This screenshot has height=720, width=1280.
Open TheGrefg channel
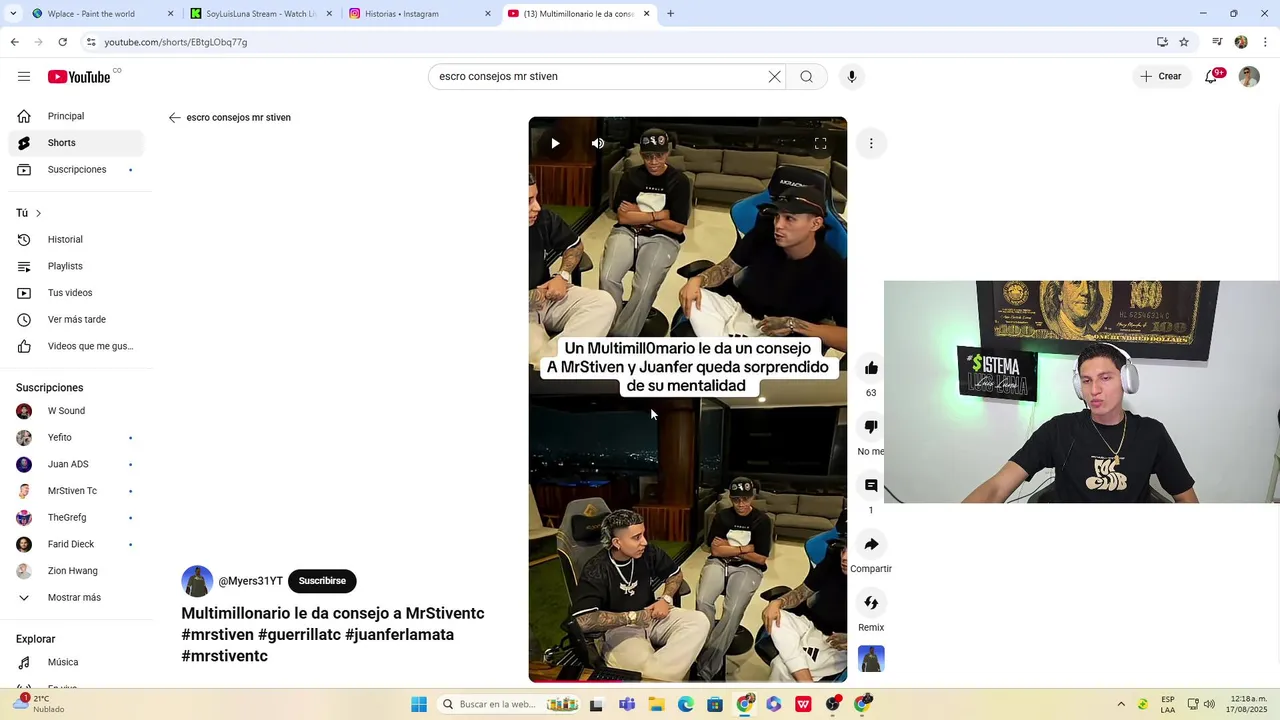(x=76, y=517)
